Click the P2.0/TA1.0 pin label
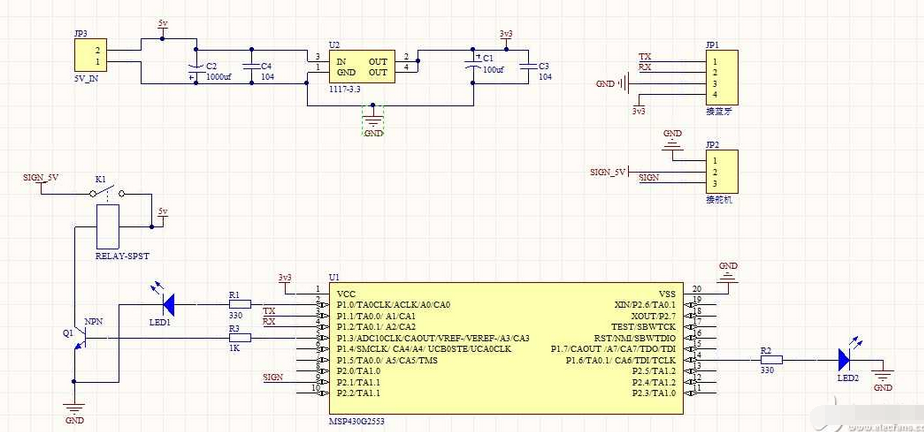Image resolution: width=924 pixels, height=432 pixels. pyautogui.click(x=359, y=371)
